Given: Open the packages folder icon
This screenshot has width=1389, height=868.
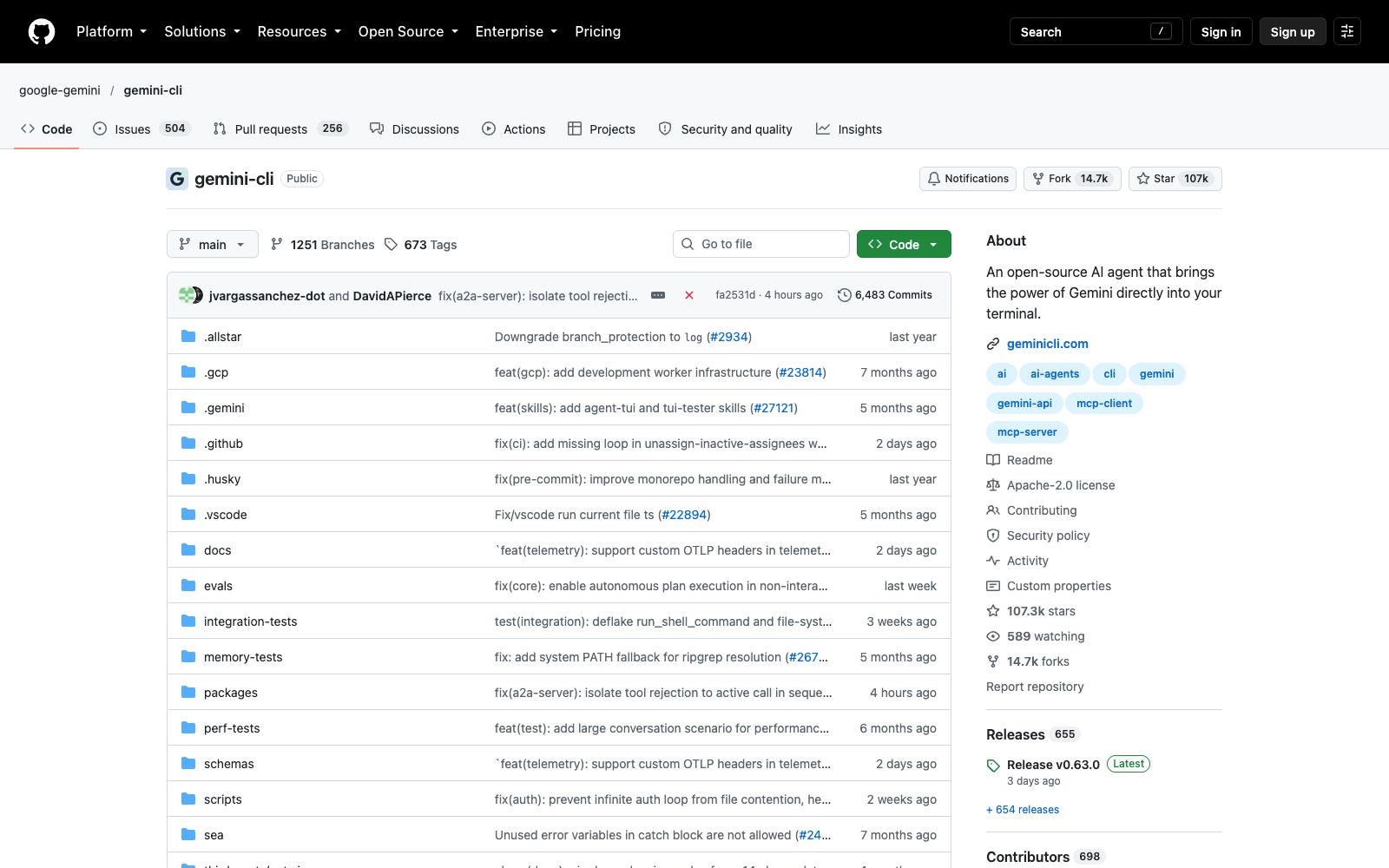Looking at the screenshot, I should point(188,692).
